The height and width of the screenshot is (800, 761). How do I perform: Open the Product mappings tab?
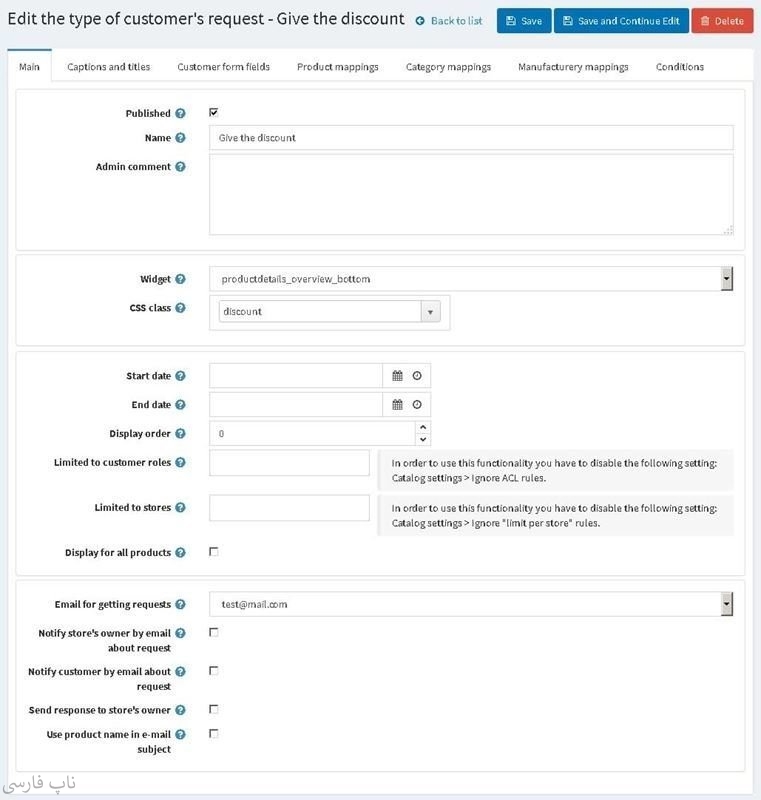click(x=337, y=67)
